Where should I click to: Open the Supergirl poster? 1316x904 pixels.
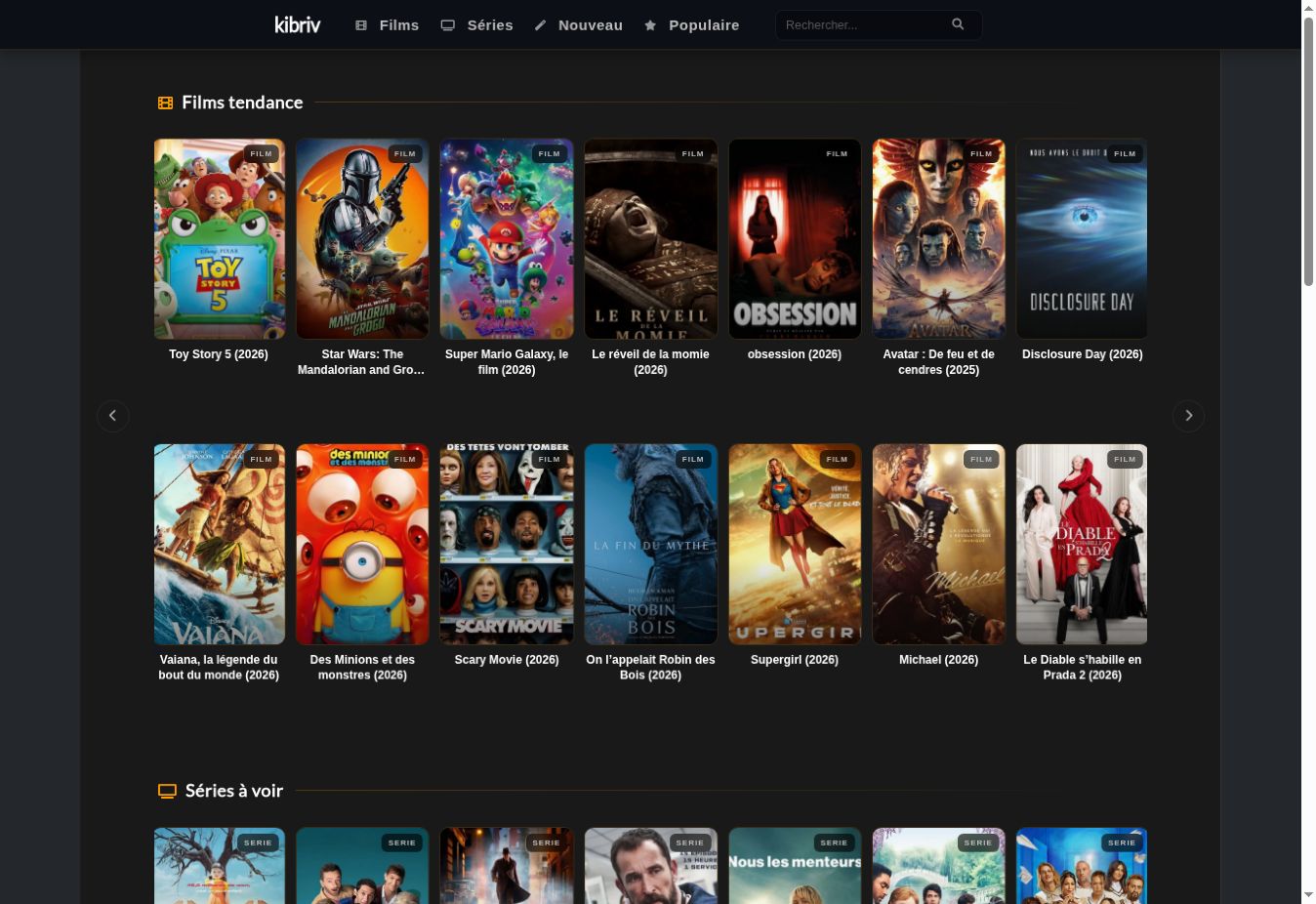point(795,545)
